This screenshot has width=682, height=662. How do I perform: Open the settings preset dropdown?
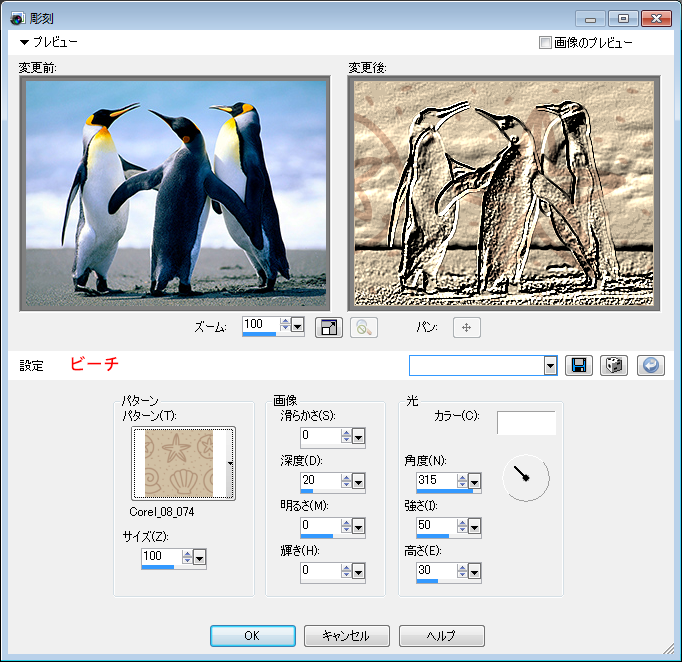[550, 365]
